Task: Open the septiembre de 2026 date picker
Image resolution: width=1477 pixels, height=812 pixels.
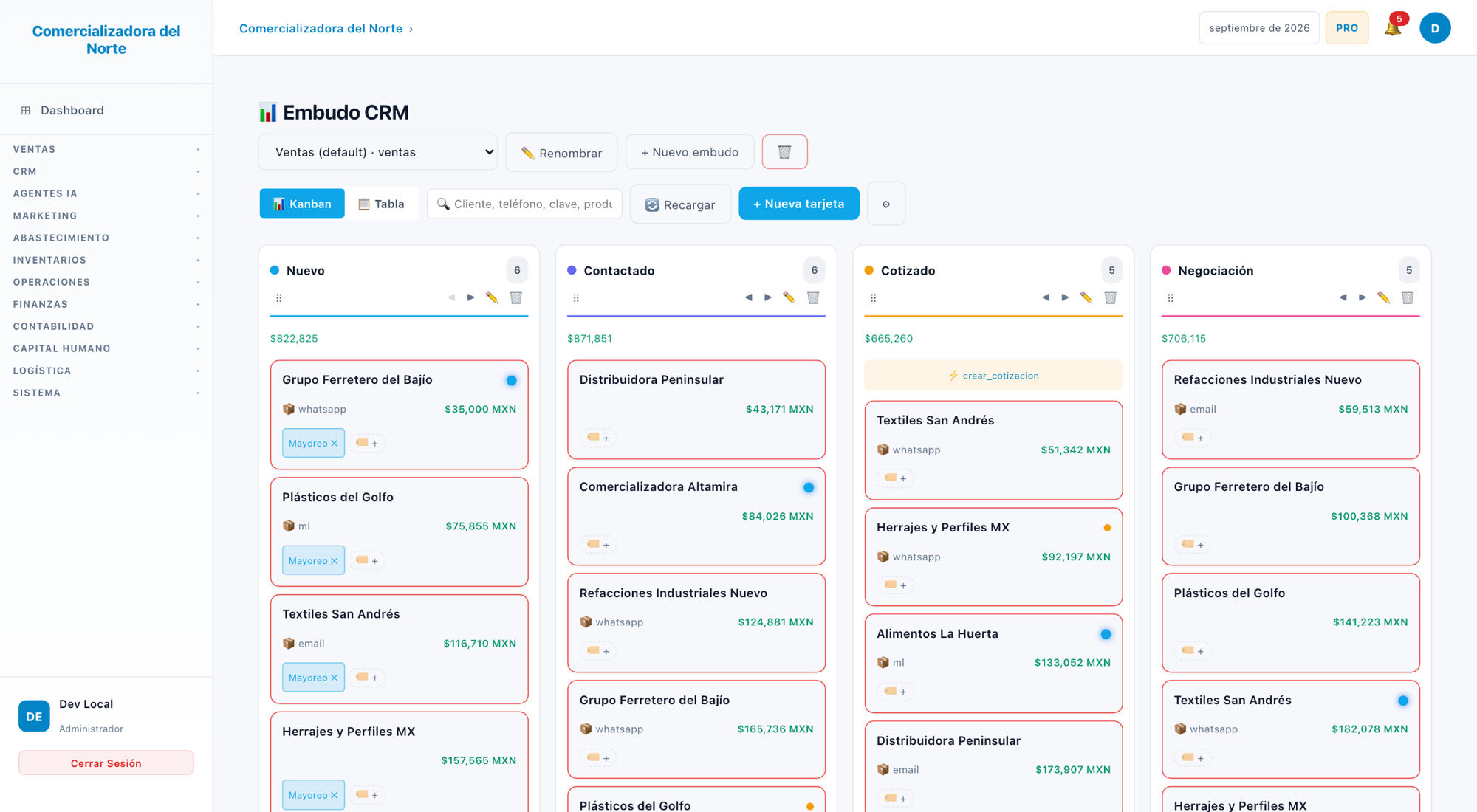Action: click(1259, 28)
